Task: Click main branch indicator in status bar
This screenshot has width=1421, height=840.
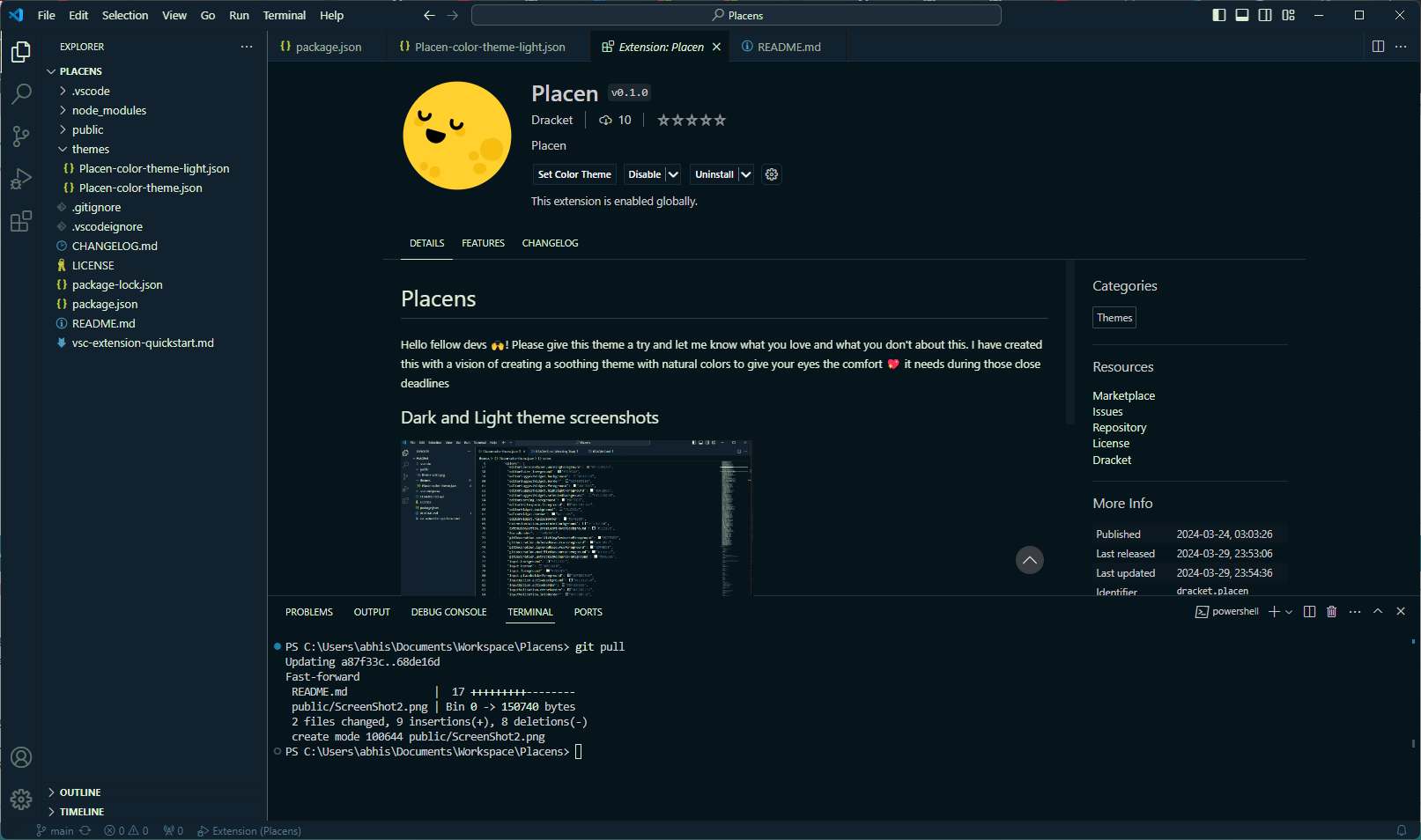Action: pyautogui.click(x=55, y=830)
